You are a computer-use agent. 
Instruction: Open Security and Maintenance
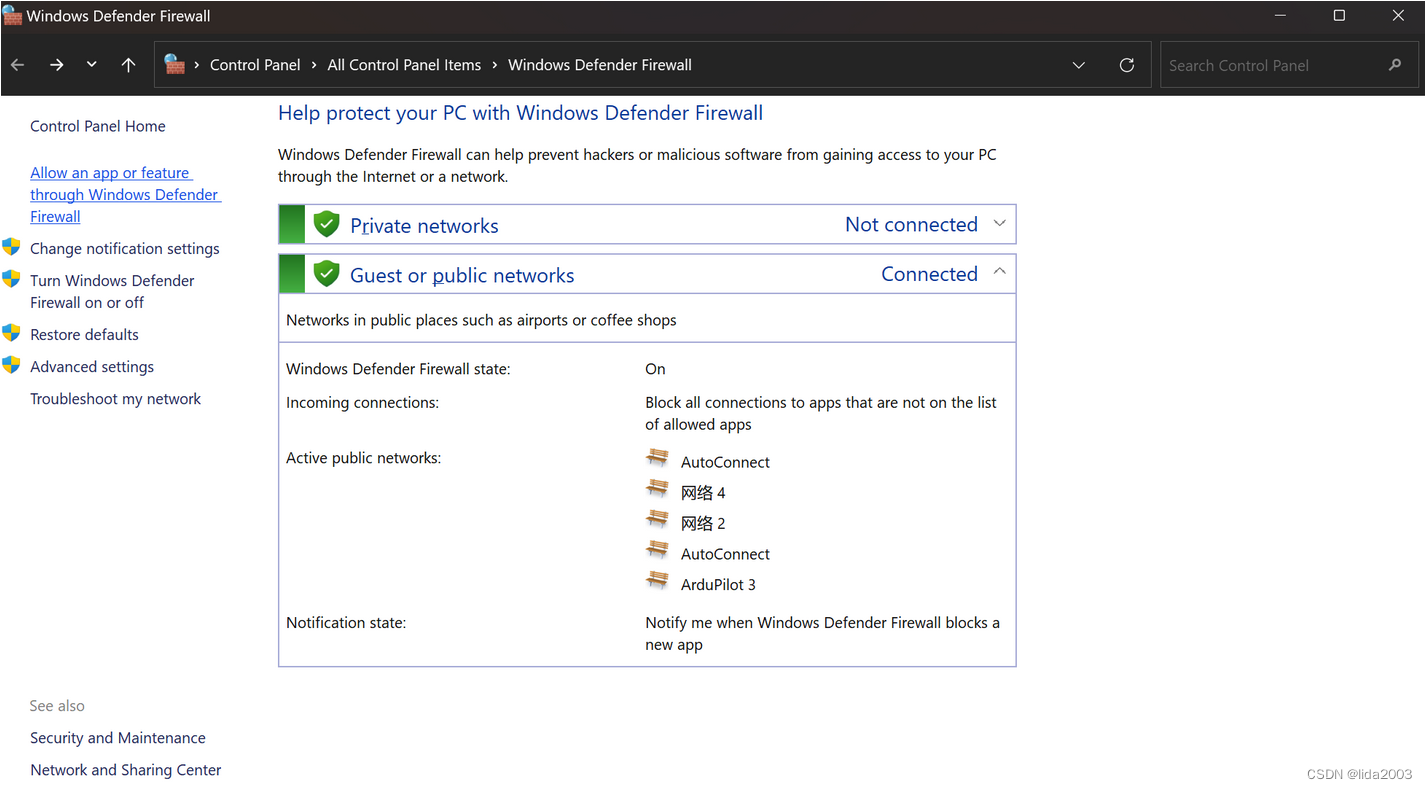118,738
